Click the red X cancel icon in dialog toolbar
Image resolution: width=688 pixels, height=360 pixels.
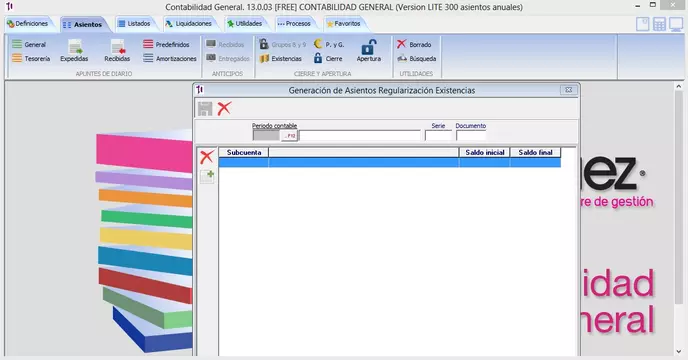[224, 108]
